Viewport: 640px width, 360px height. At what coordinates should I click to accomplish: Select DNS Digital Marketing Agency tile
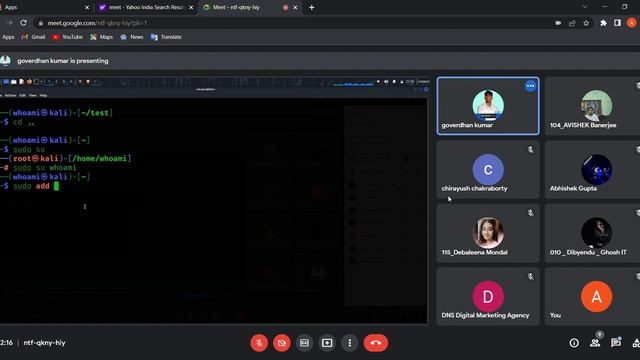488,296
